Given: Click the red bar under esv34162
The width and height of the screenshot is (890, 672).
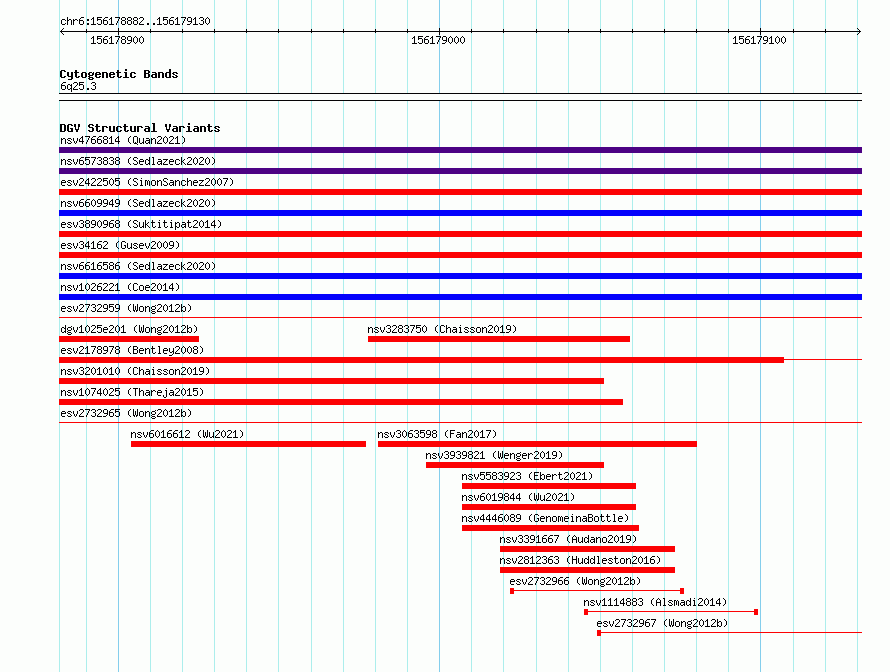Looking at the screenshot, I should click(460, 255).
